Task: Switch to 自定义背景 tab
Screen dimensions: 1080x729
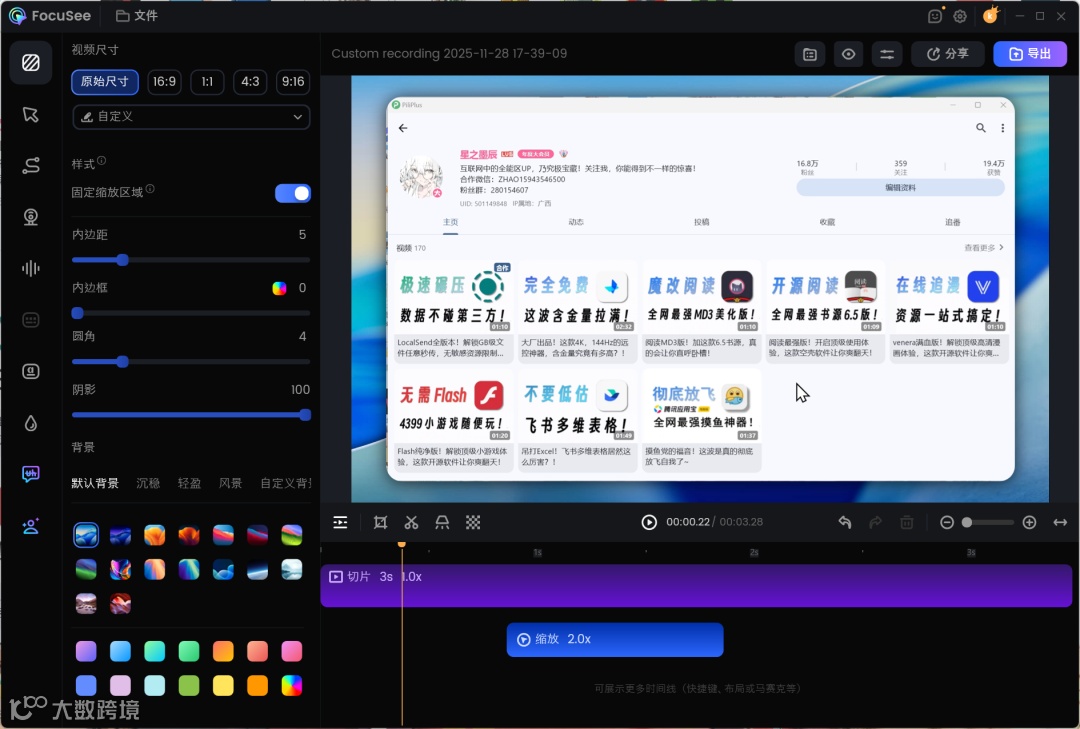Action: coord(285,483)
